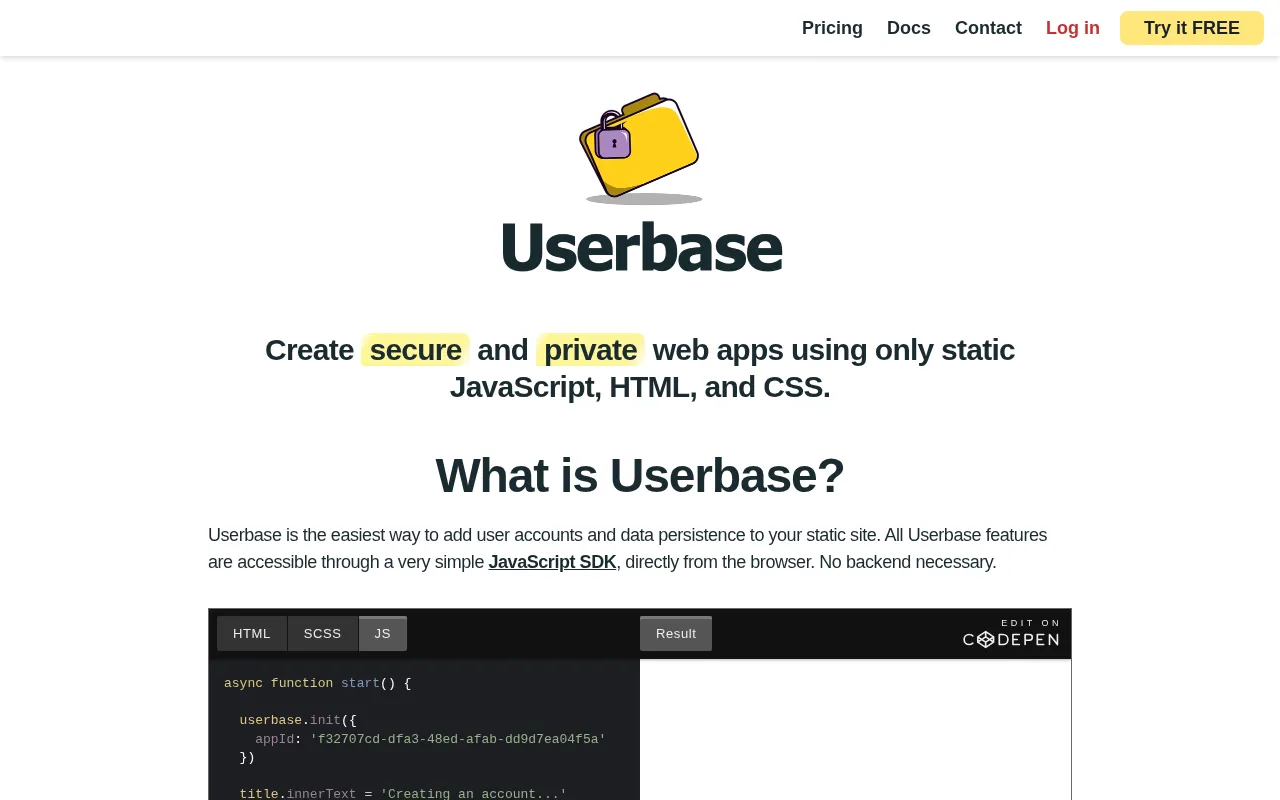Viewport: 1280px width, 800px height.
Task: Switch to the SCSS tab in CodePen
Action: pyautogui.click(x=322, y=634)
